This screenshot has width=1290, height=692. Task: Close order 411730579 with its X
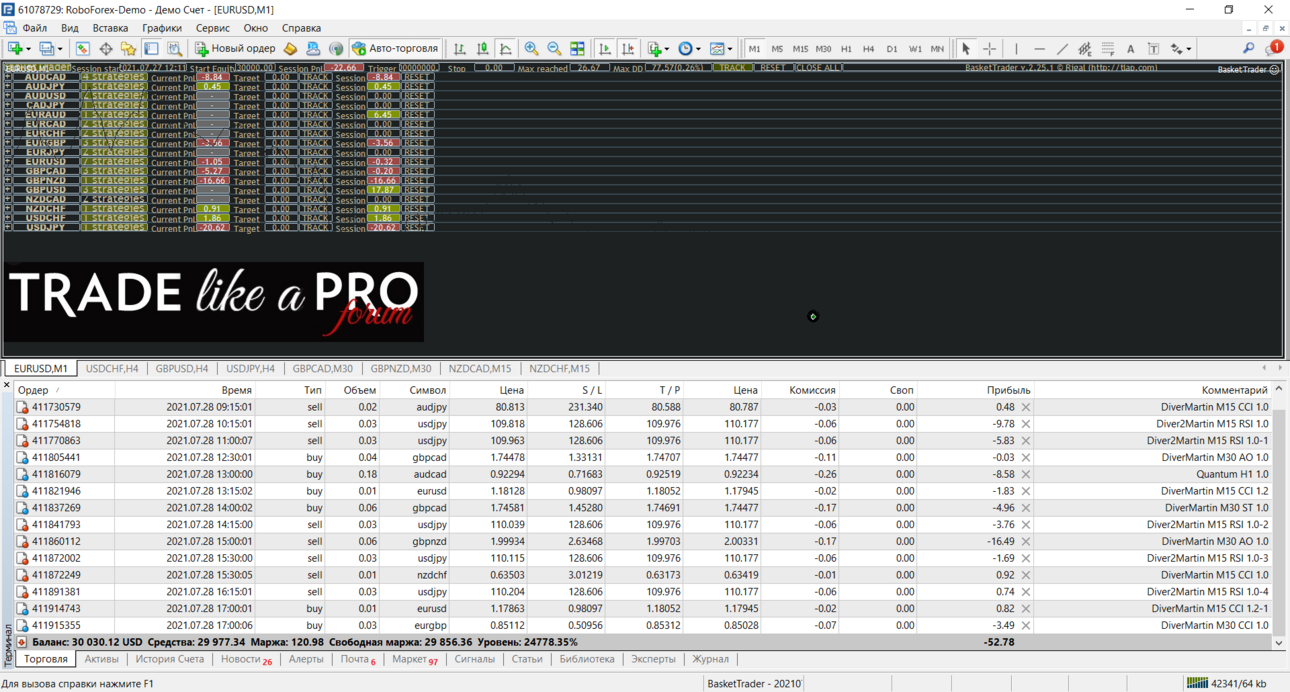click(1026, 407)
